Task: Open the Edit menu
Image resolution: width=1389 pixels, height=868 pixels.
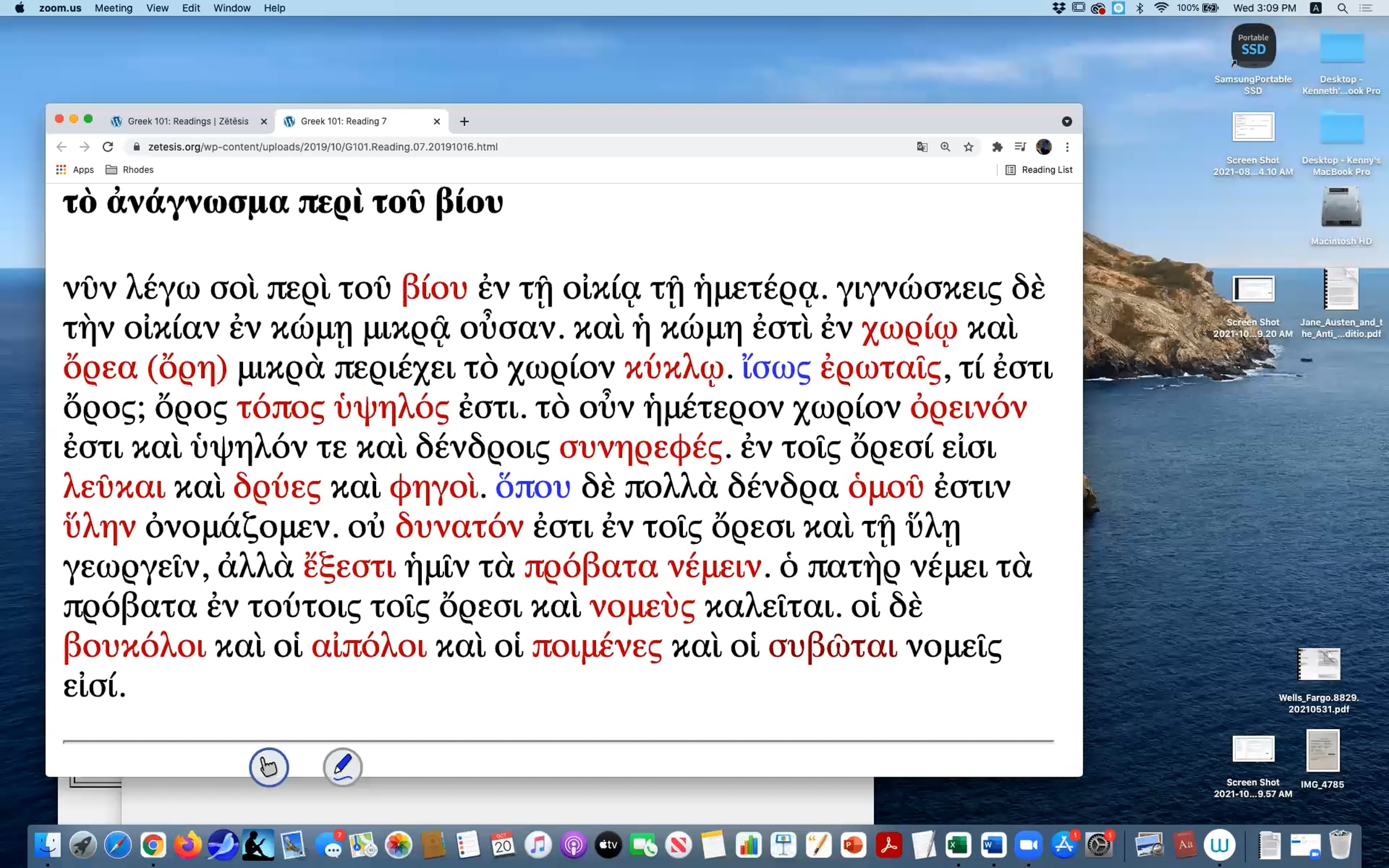Action: (191, 8)
